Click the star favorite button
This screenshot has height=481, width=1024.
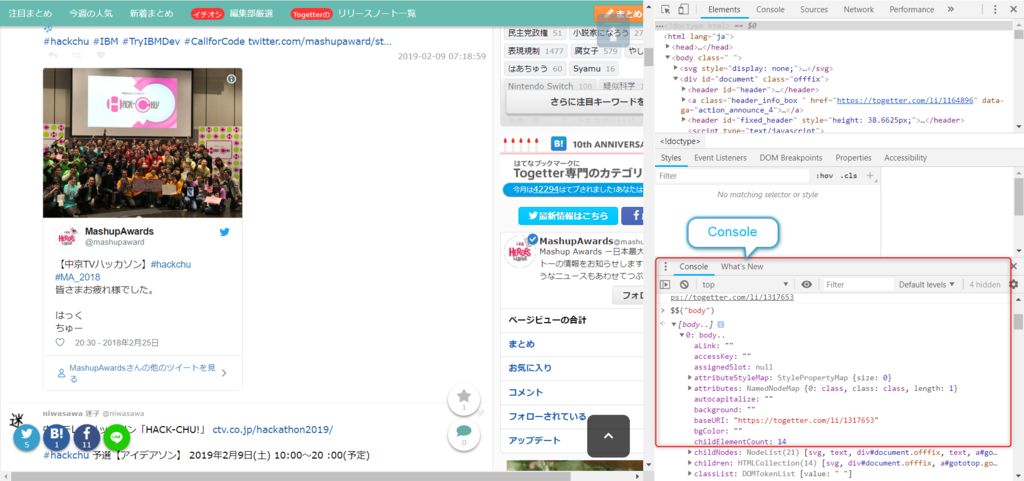click(464, 399)
